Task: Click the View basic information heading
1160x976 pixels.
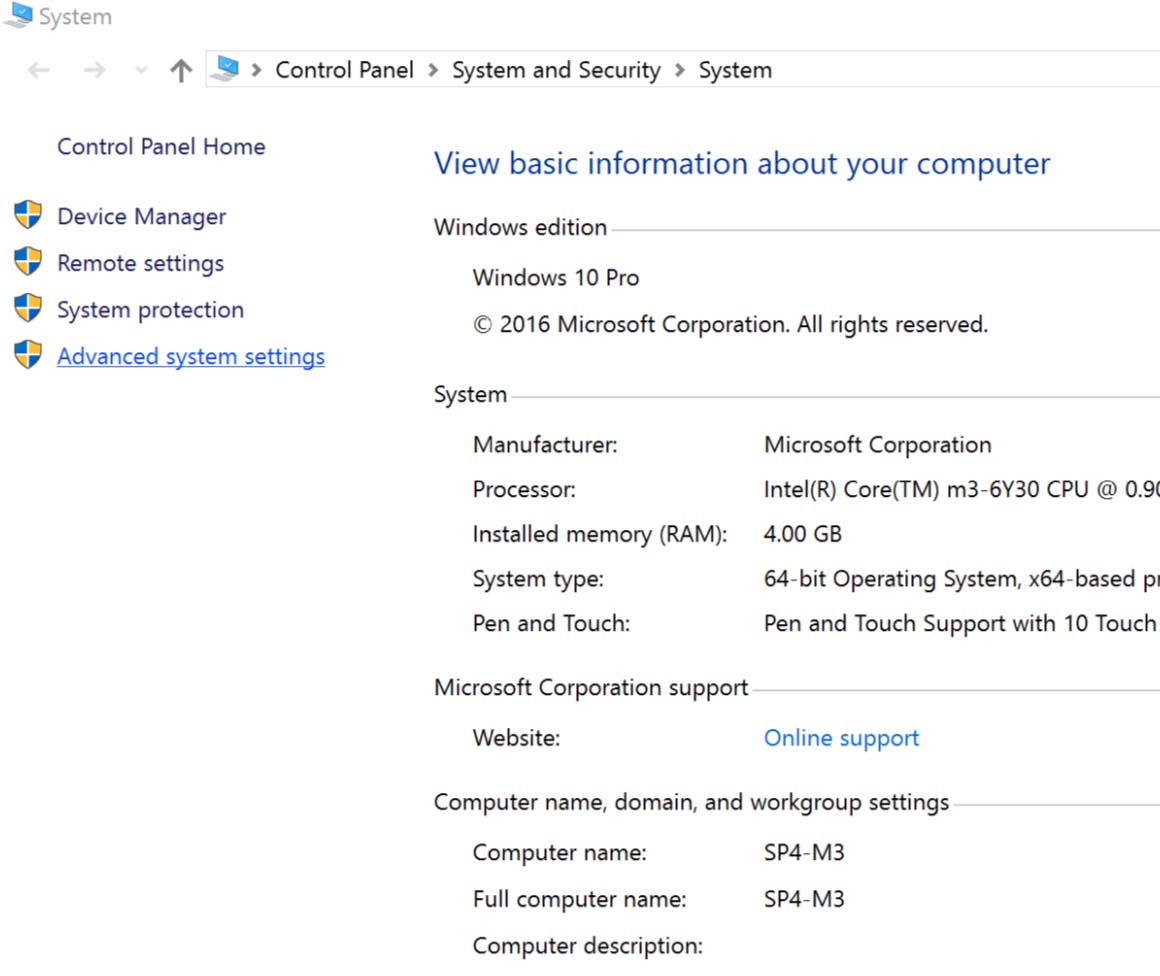Action: (x=741, y=164)
